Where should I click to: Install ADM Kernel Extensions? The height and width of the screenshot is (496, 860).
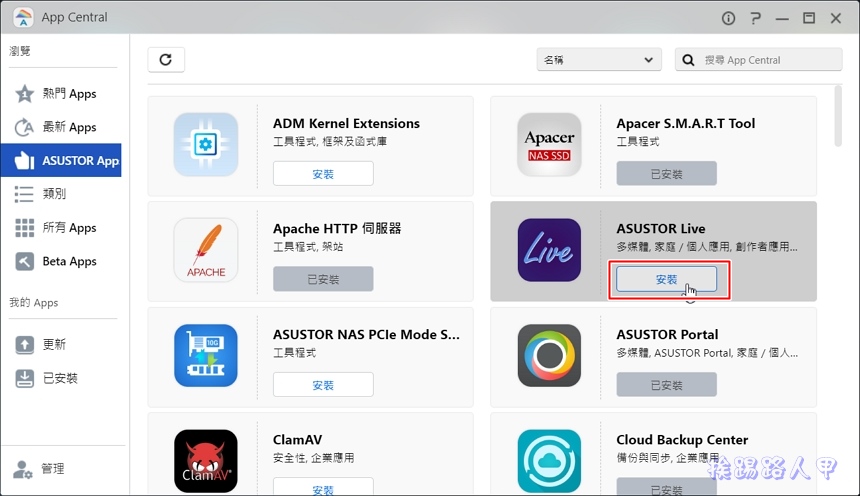tap(323, 173)
